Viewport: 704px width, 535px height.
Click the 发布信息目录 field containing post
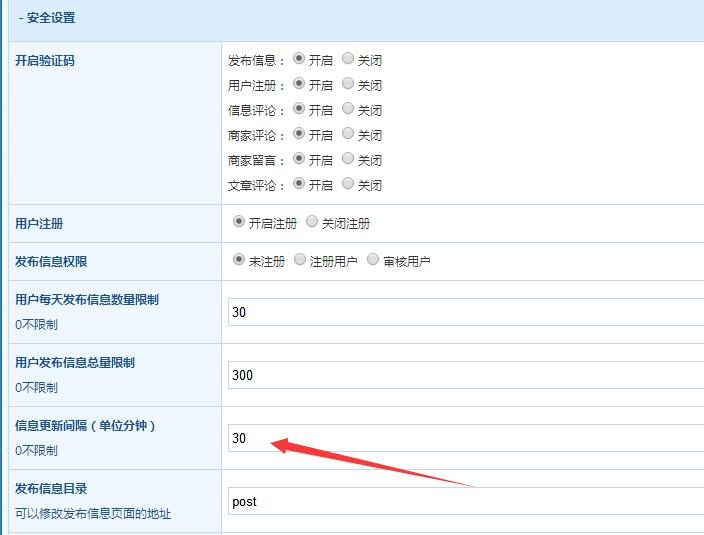click(465, 501)
